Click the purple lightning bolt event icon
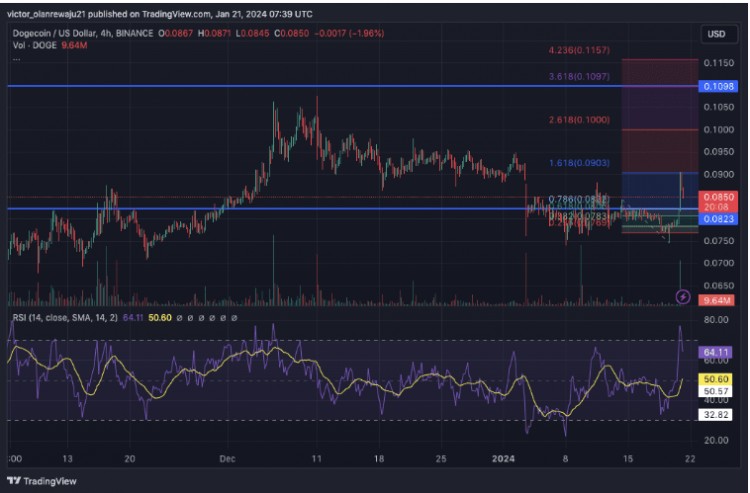The image size is (750, 493). (x=682, y=296)
